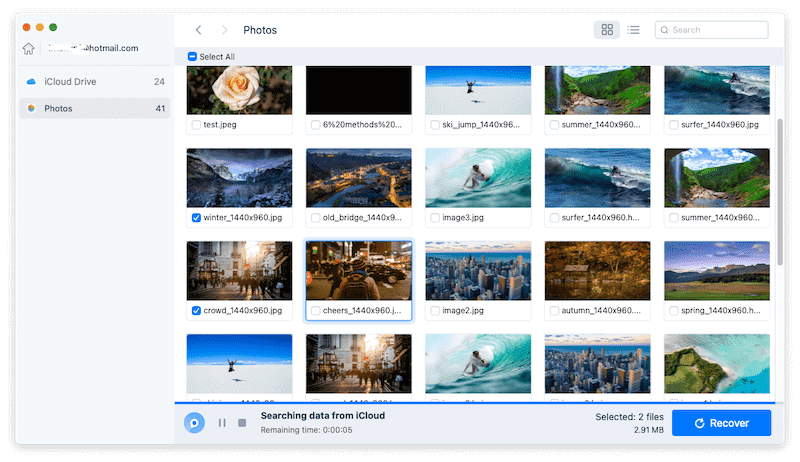Select the crowd_1440x960.jpg thumbnail
Viewport: 800px width, 462px height.
click(x=239, y=271)
